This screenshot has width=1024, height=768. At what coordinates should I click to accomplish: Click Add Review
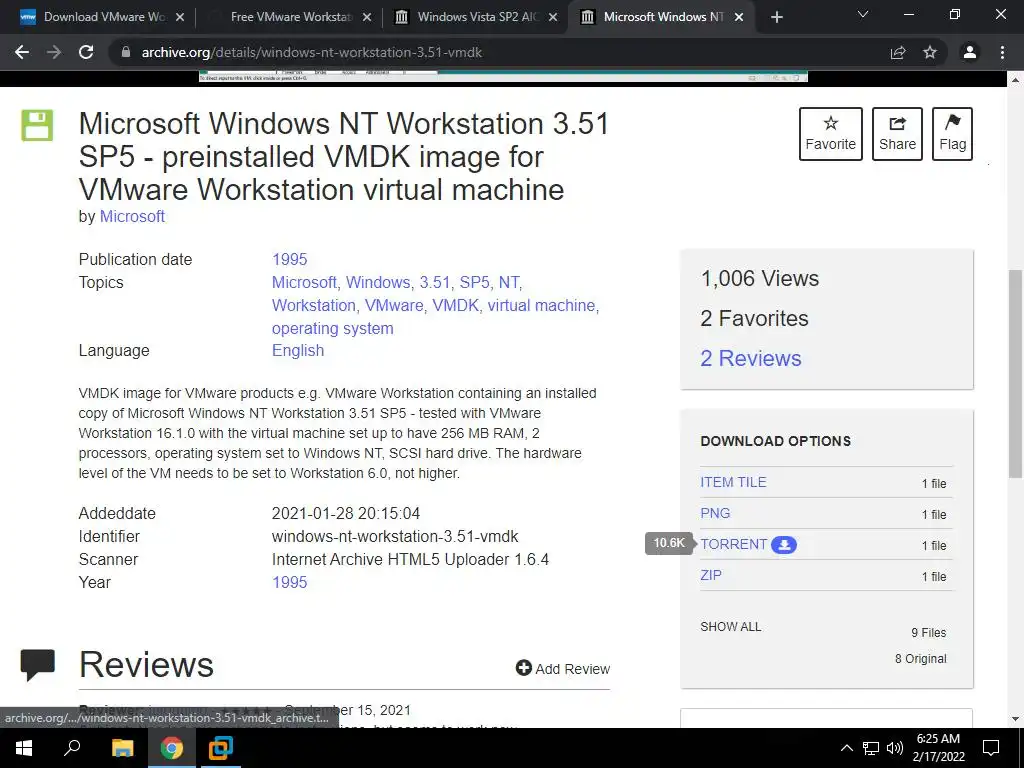click(x=562, y=669)
